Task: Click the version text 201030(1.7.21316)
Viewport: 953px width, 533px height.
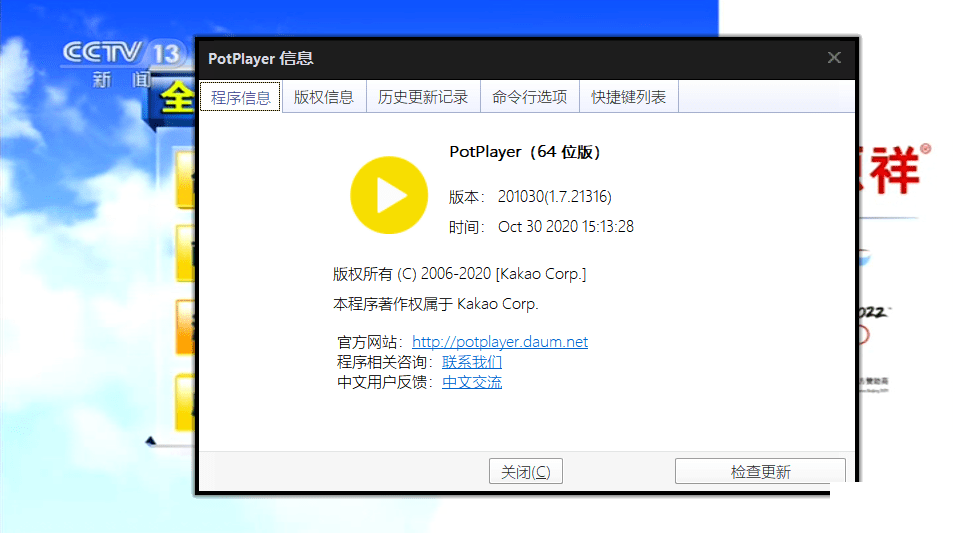Action: coord(554,196)
